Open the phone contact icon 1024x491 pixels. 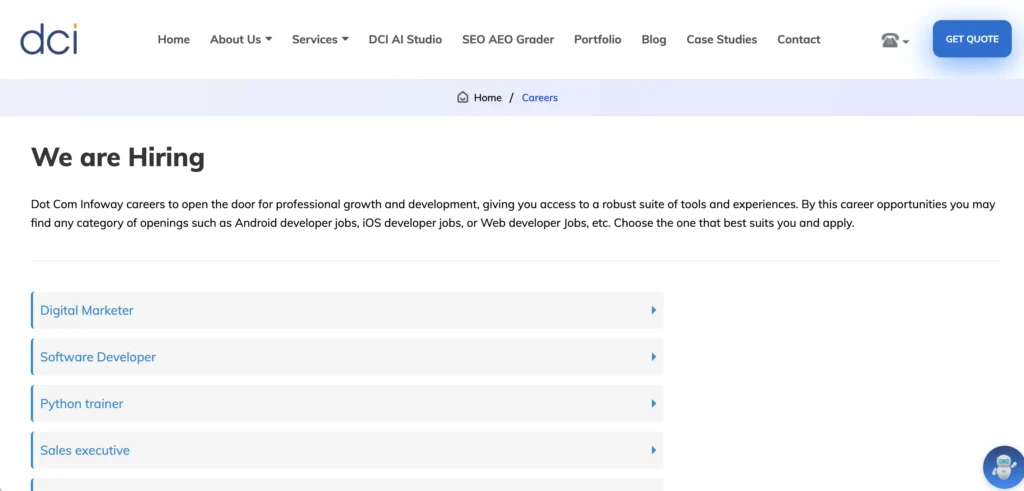point(889,40)
